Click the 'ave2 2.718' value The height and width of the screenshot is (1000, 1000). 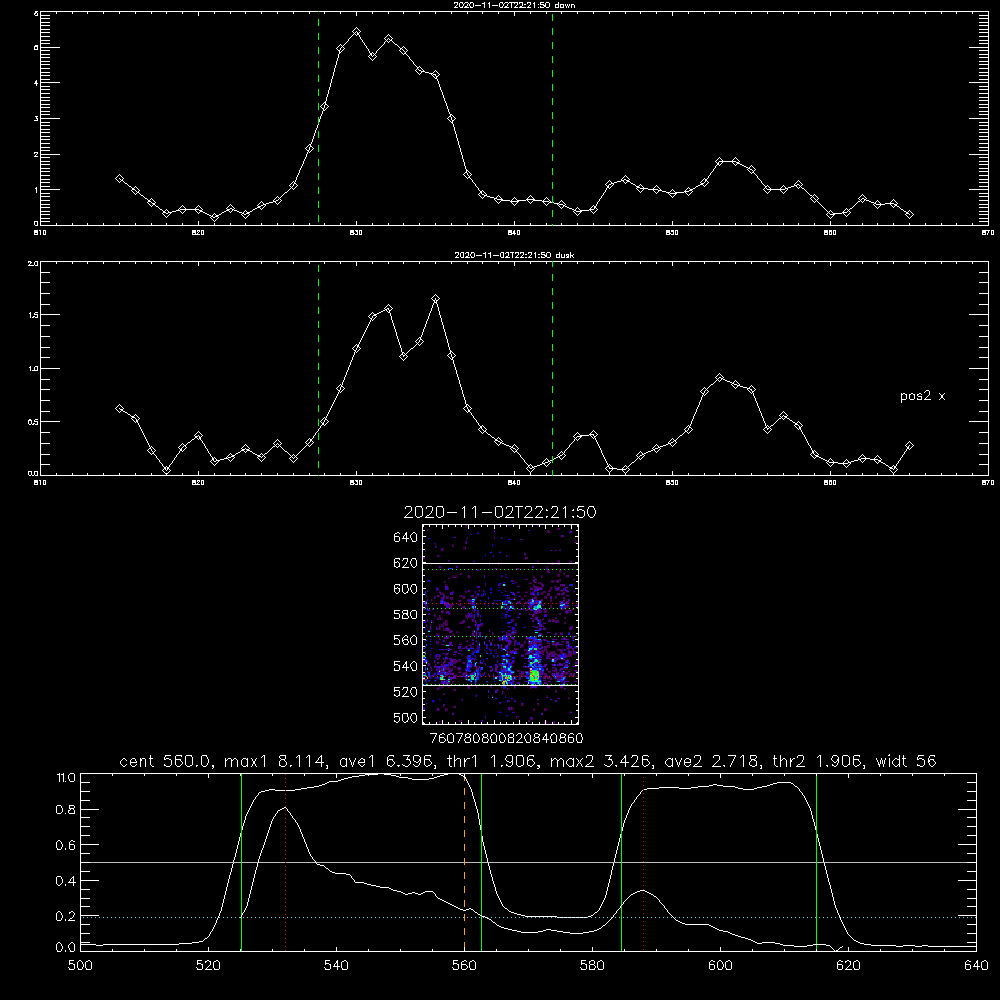point(712,761)
